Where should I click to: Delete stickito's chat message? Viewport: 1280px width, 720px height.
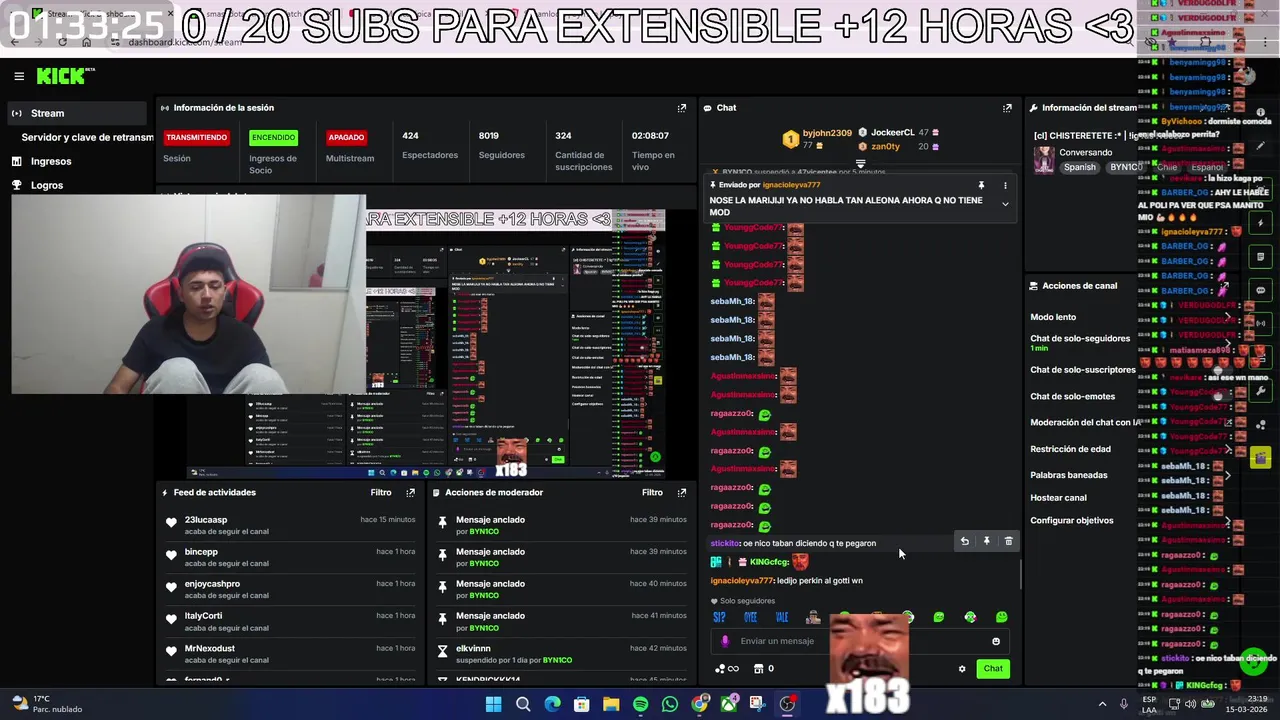1008,541
